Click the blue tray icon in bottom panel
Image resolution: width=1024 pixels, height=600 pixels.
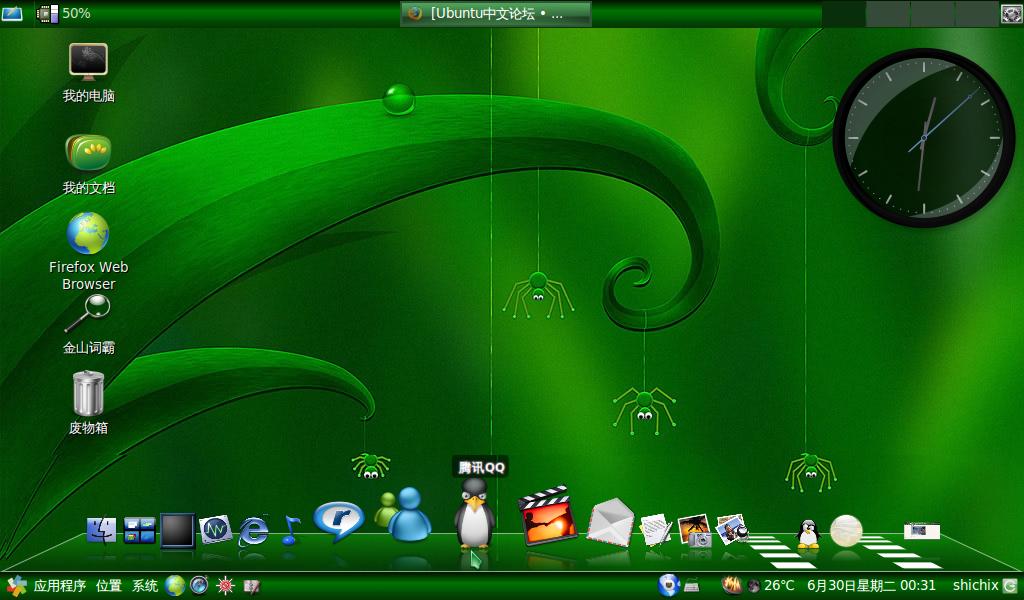point(668,585)
